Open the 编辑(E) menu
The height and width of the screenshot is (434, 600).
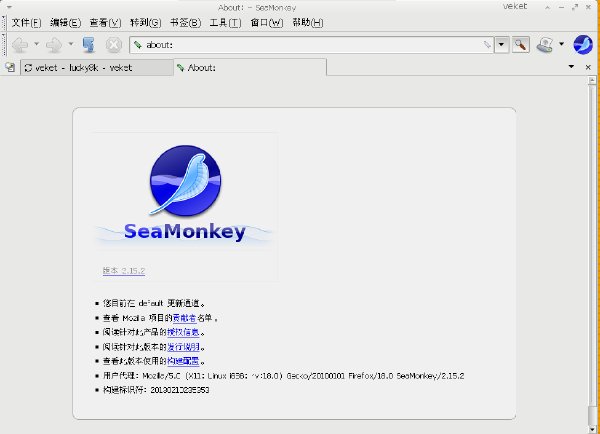[65, 23]
